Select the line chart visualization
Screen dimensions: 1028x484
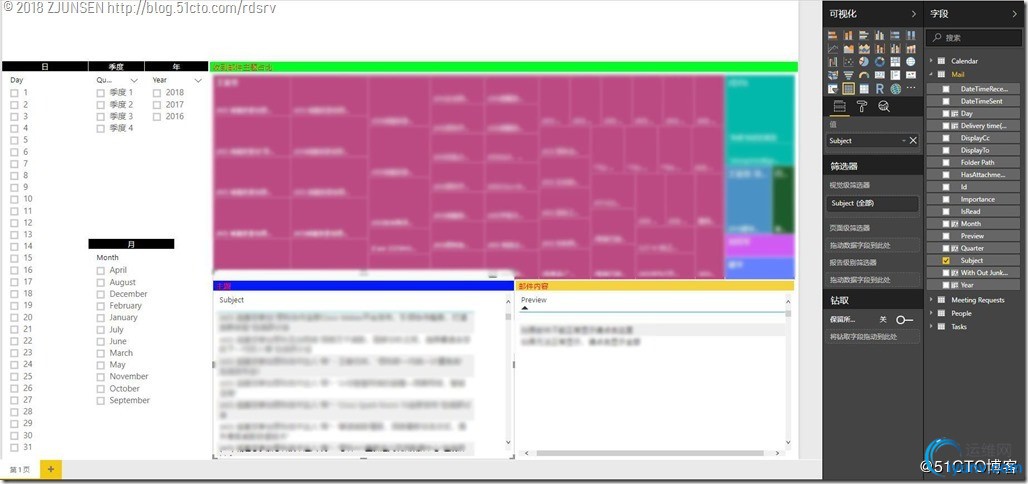(833, 49)
